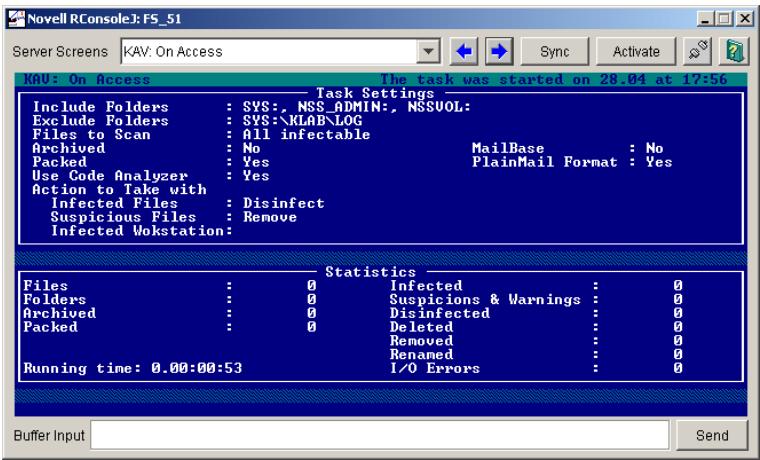Click 'Renamed' statistic label
The height and width of the screenshot is (460, 760).
tap(421, 354)
